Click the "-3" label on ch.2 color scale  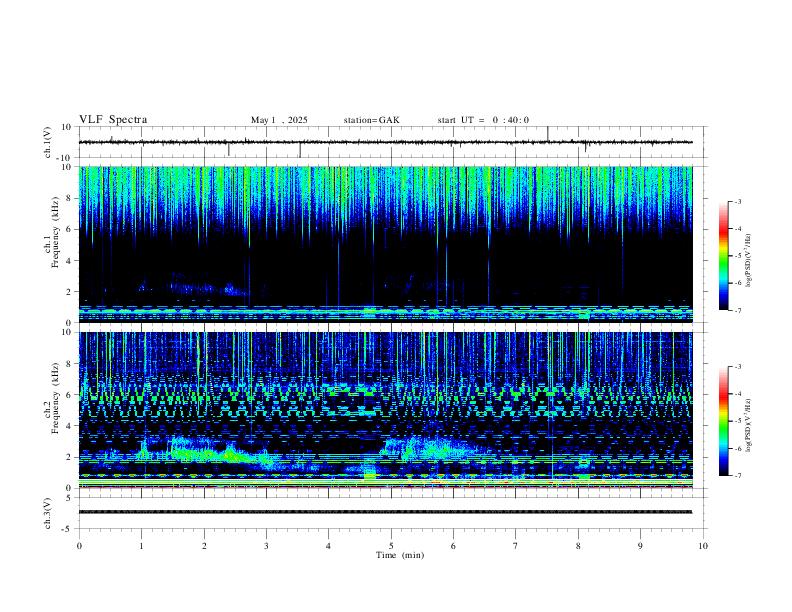click(738, 367)
